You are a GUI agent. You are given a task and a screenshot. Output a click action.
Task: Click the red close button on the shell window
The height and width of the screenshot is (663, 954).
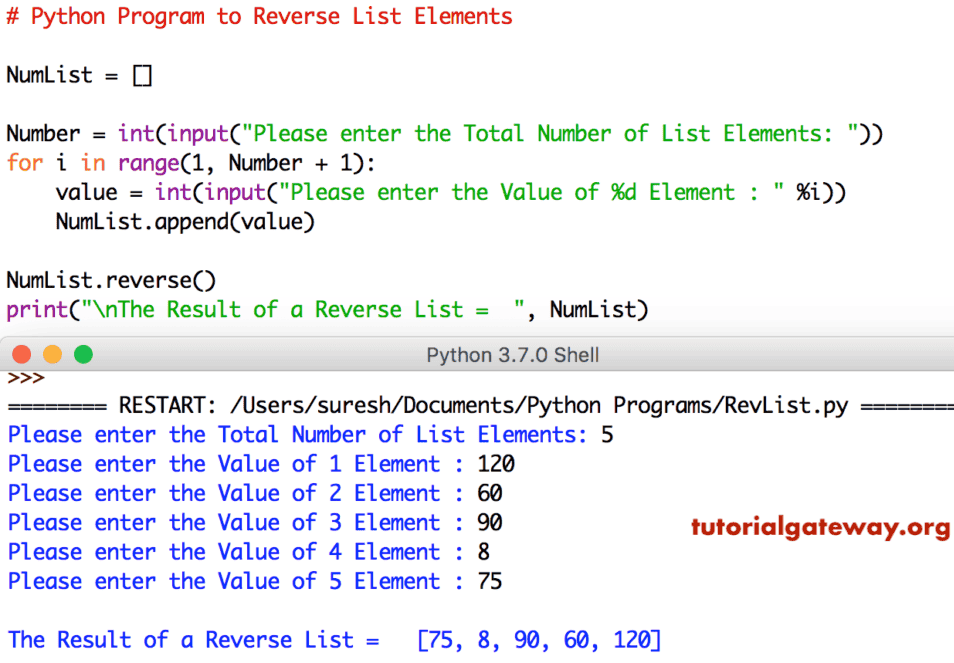[x=21, y=354]
